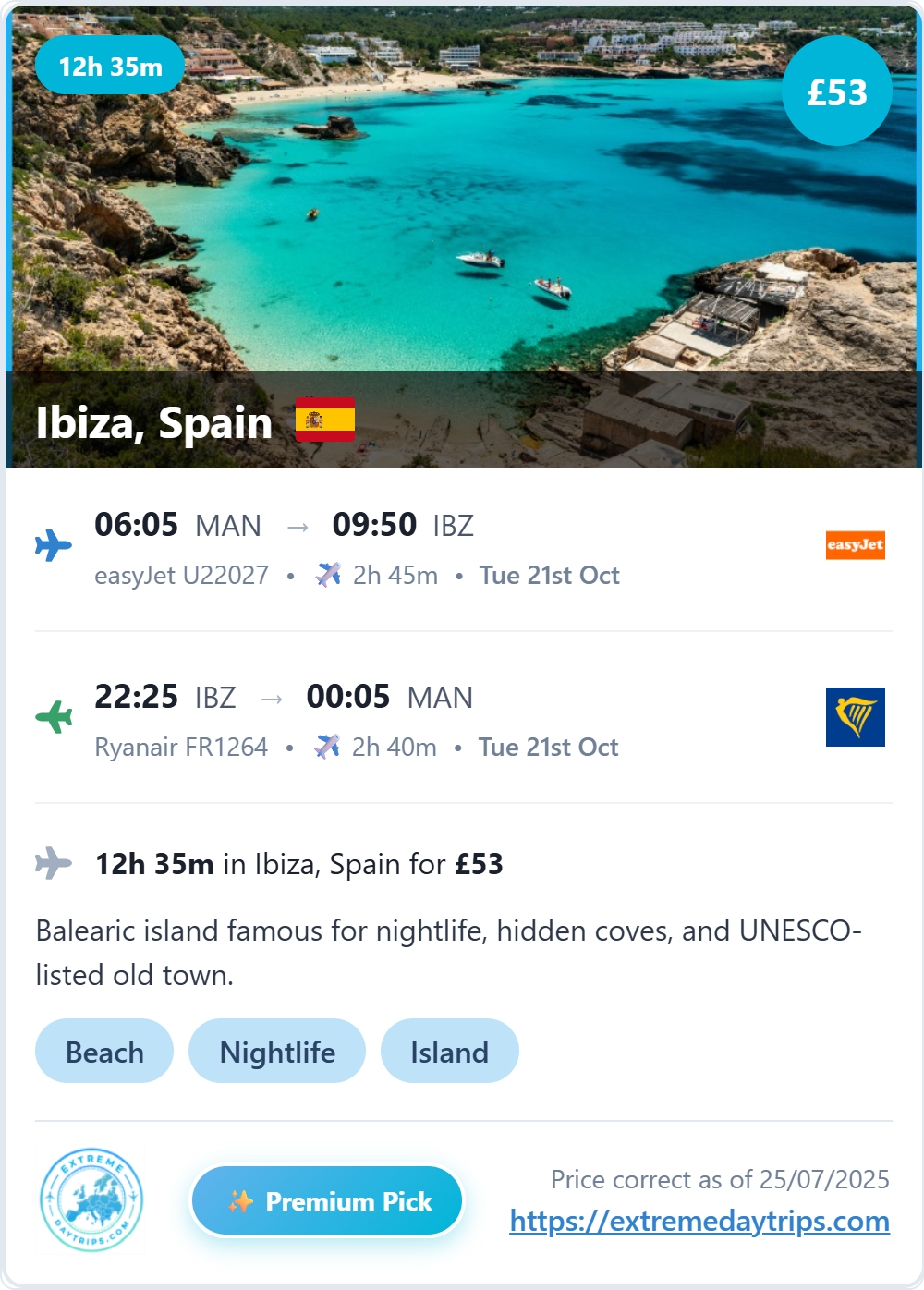Click the easyJet airline logo
The height and width of the screenshot is (1290, 924).
(x=856, y=545)
